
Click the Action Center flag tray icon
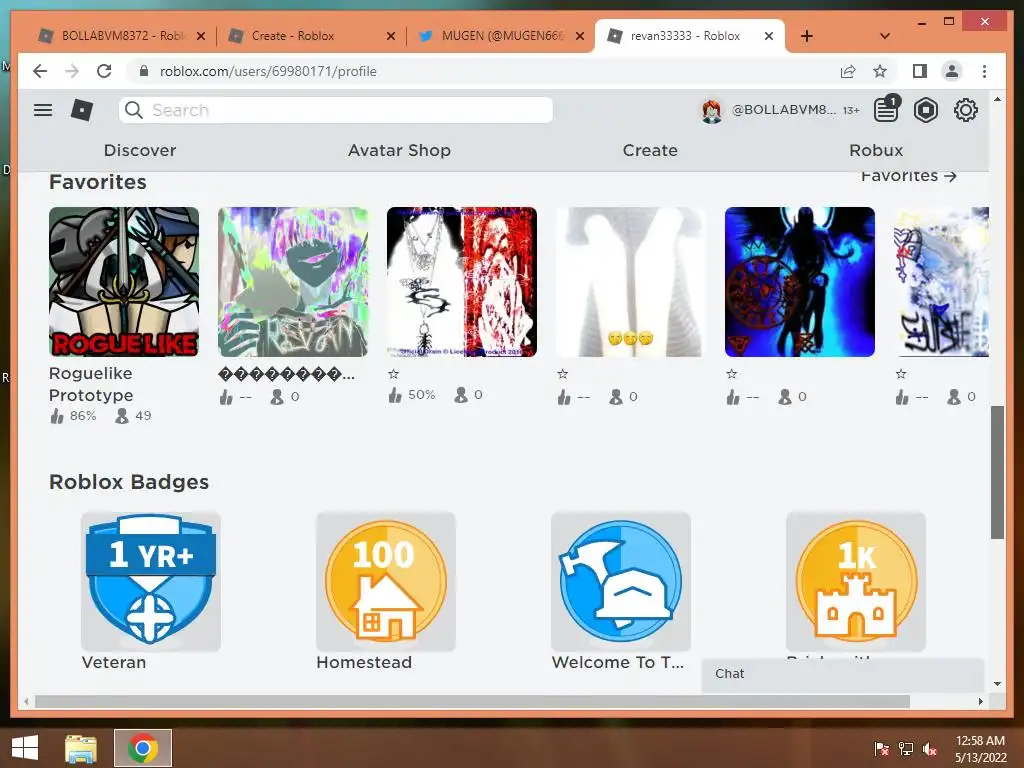(x=881, y=748)
